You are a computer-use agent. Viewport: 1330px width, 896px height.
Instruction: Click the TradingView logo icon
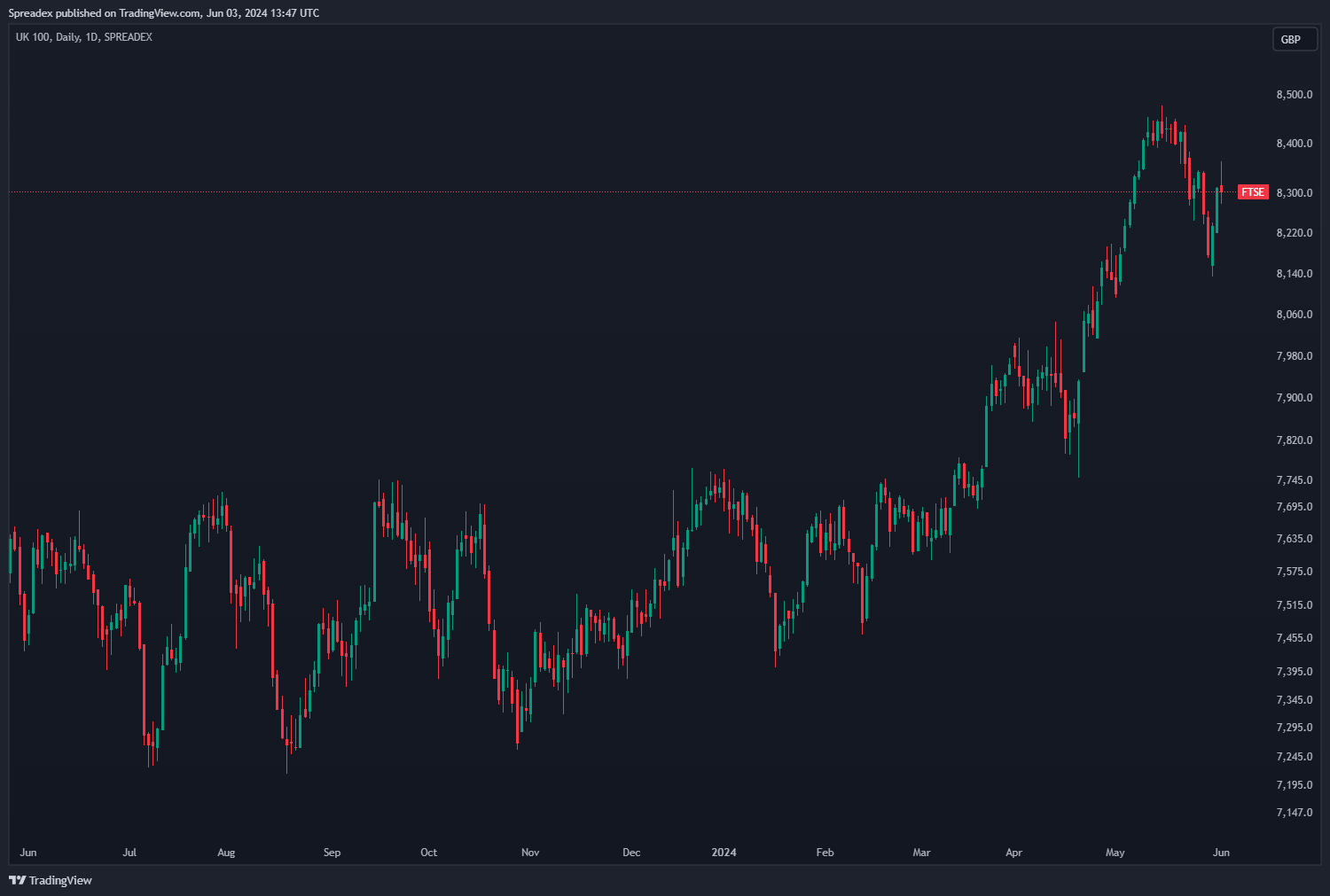tap(17, 880)
